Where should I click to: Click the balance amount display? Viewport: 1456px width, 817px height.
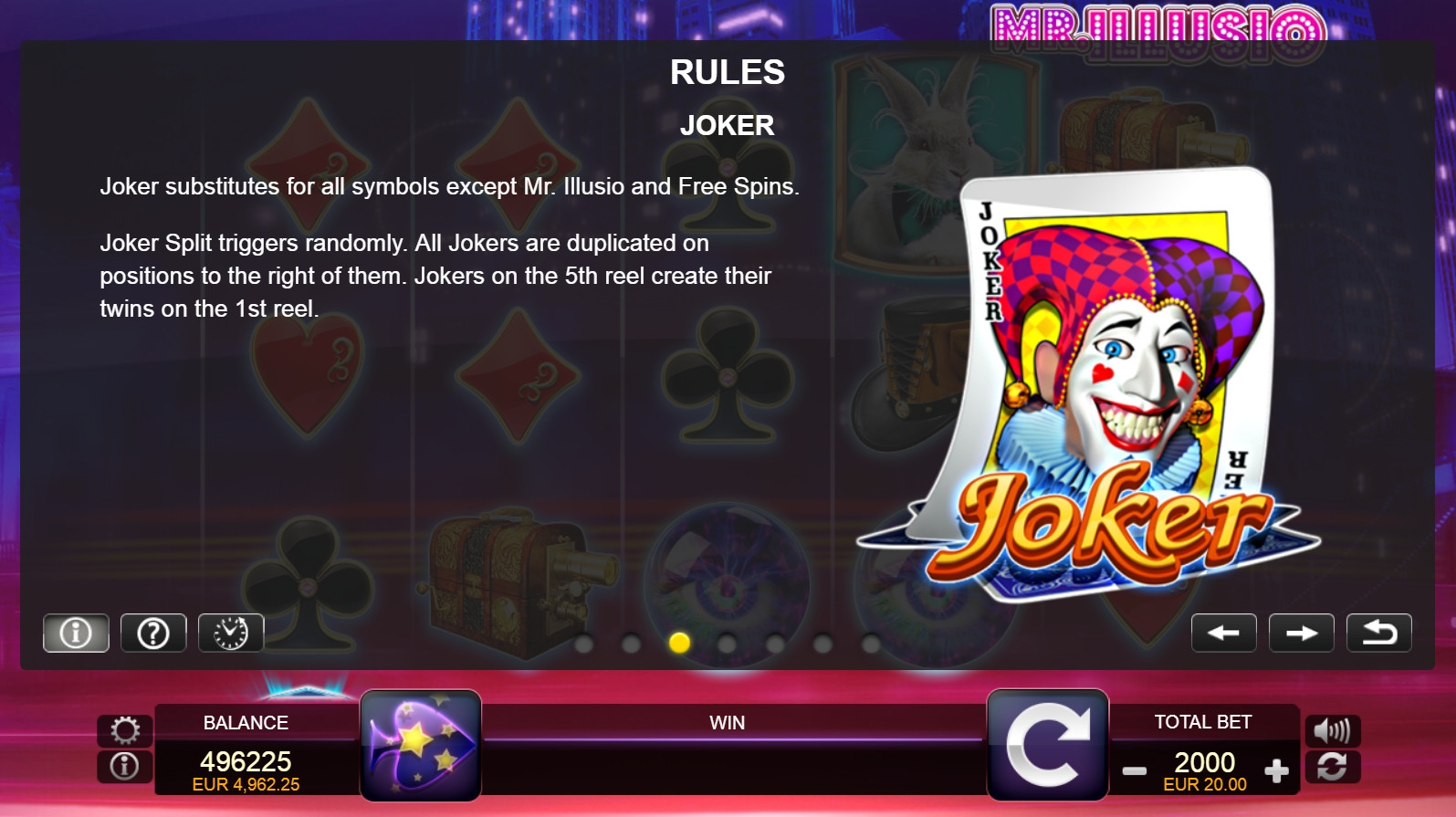[246, 770]
